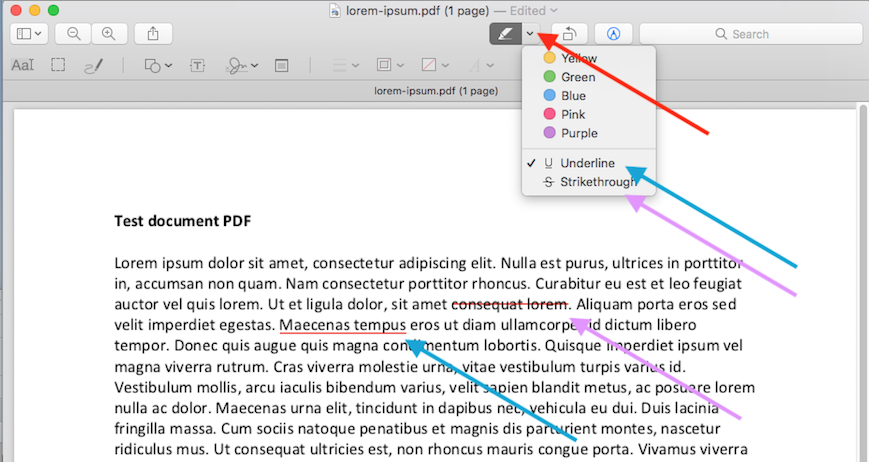Click the lorem-ipsum.pdf document icon in title
The height and width of the screenshot is (462, 869).
tap(334, 11)
